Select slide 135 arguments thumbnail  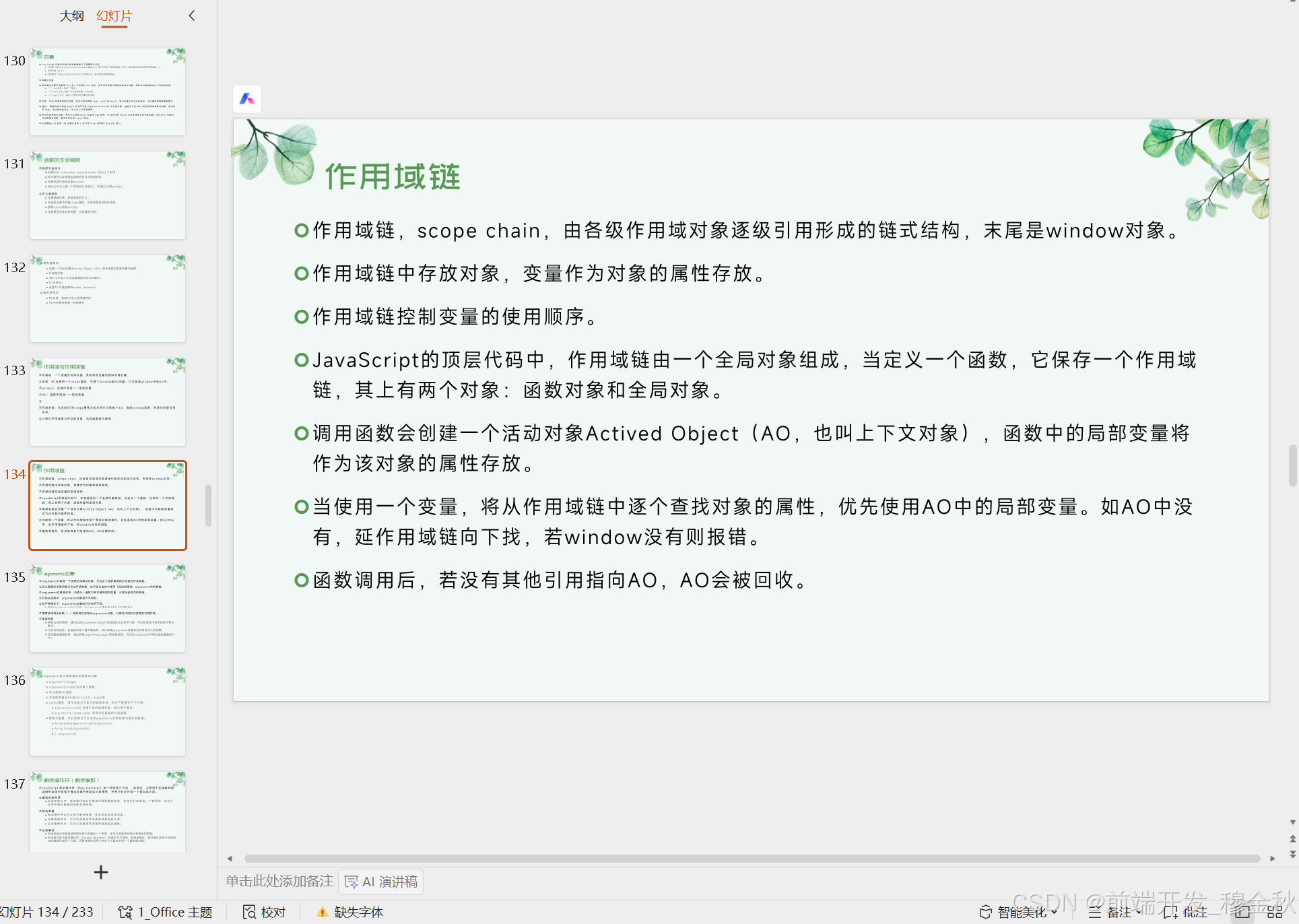pos(108,608)
